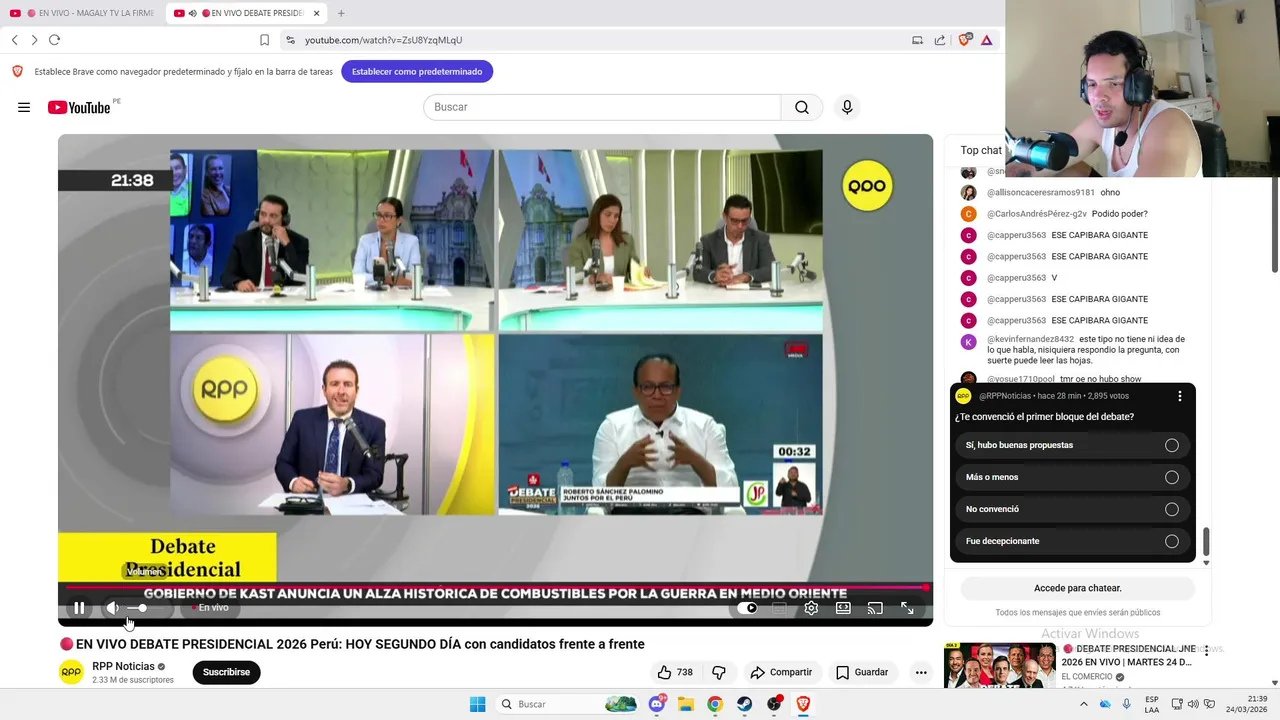Click the Windows taskbar Buscar search box
This screenshot has width=1280, height=720.
click(x=568, y=704)
